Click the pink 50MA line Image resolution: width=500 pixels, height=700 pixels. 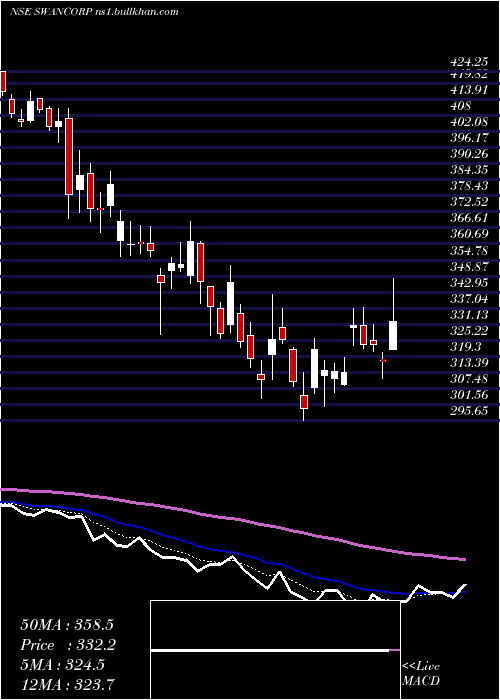(x=232, y=518)
